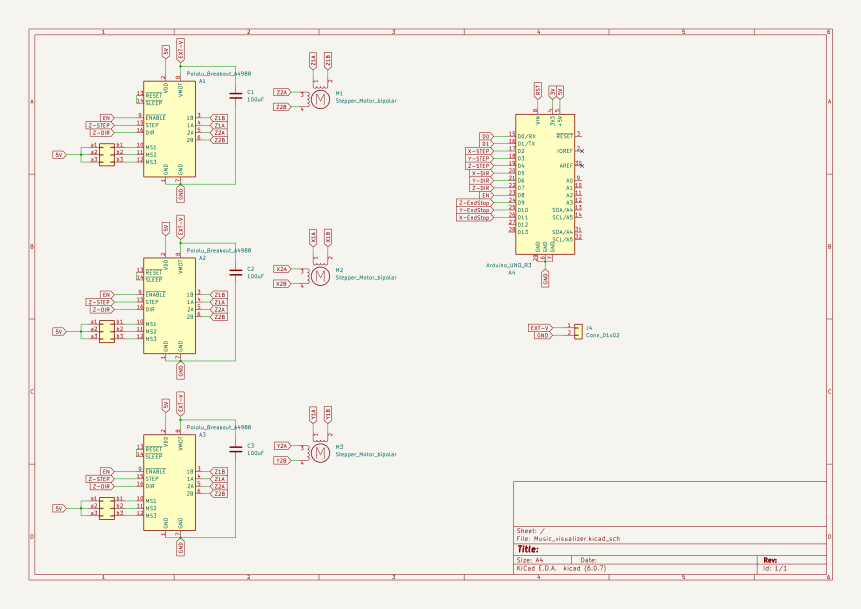Select the File: Music_visualizer.kicad_sch text
The height and width of the screenshot is (609, 861).
coord(569,538)
